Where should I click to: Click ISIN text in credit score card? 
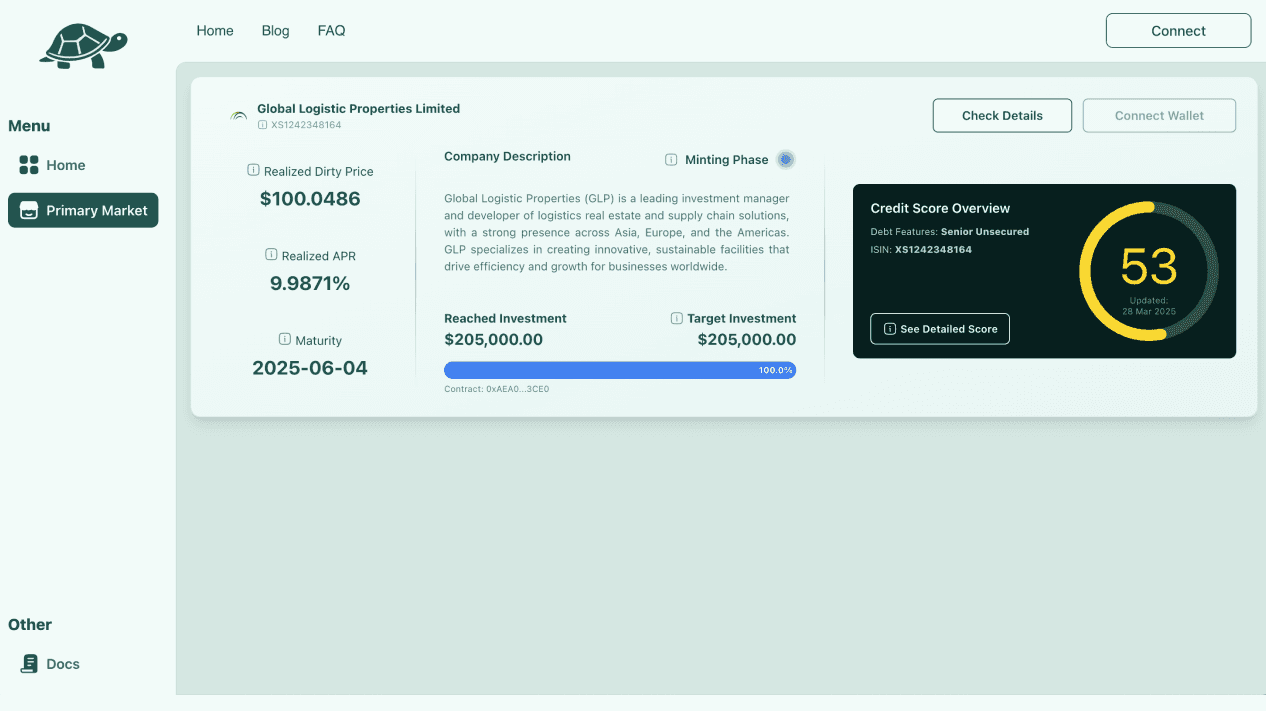click(921, 250)
